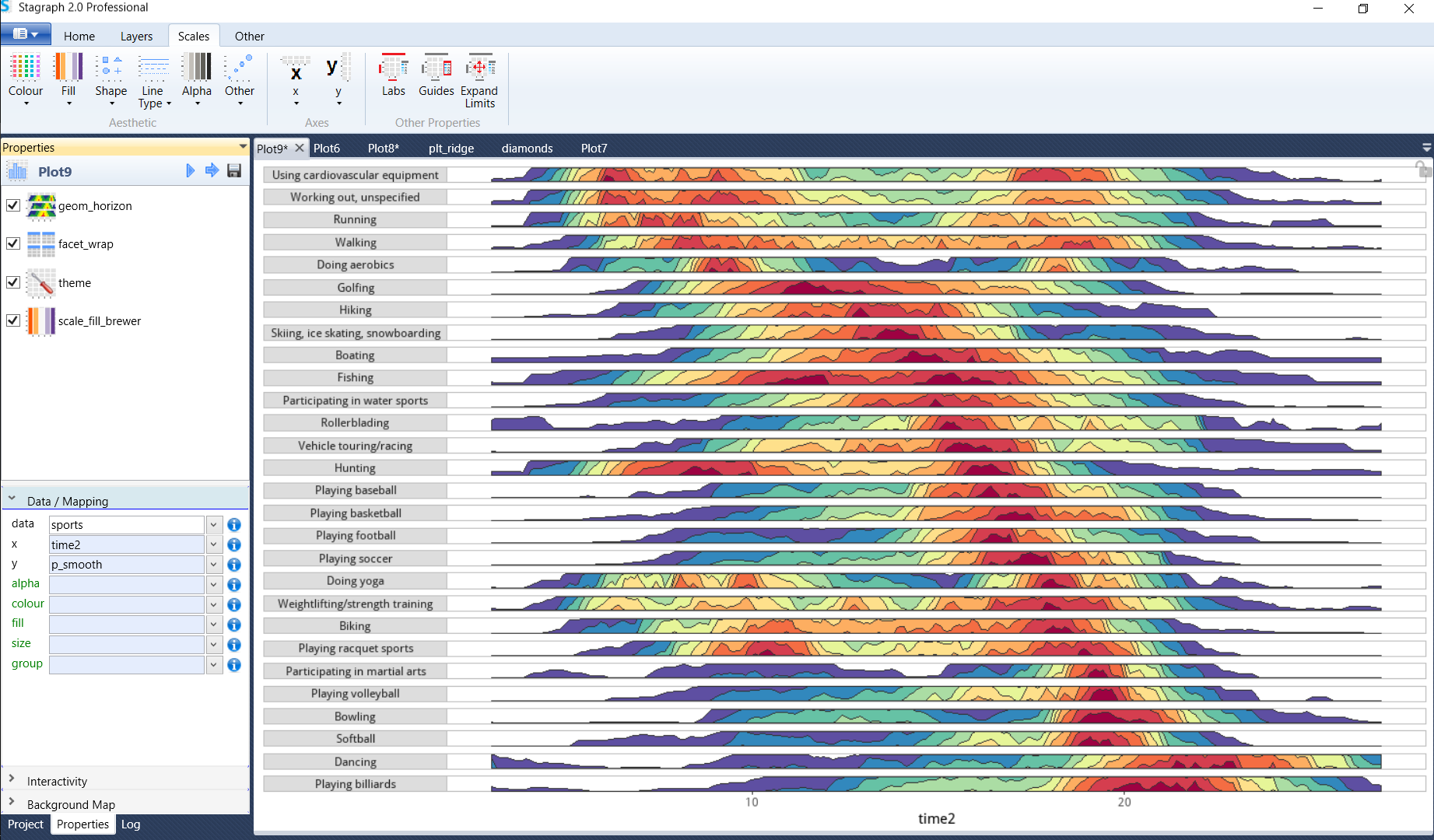Show info for the data mapping
Viewport: 1434px width, 840px height.
click(234, 525)
